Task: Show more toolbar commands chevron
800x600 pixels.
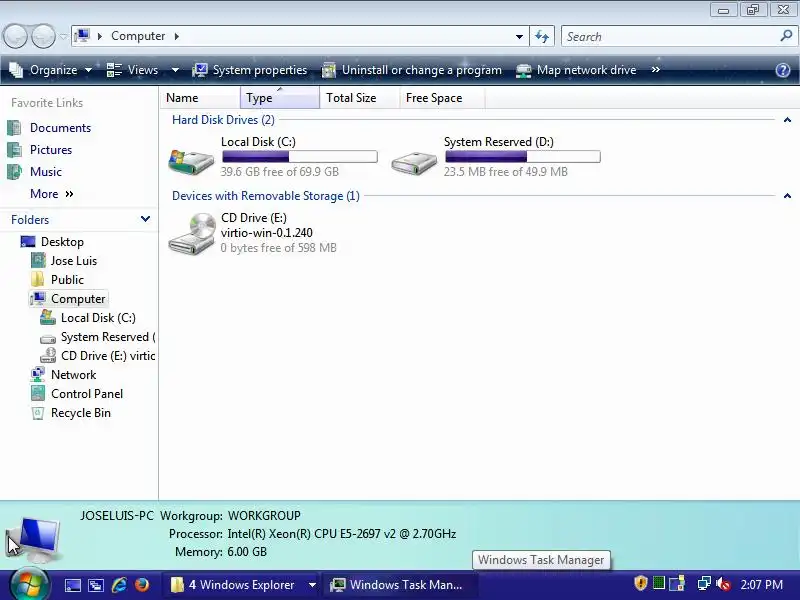Action: pyautogui.click(x=656, y=70)
